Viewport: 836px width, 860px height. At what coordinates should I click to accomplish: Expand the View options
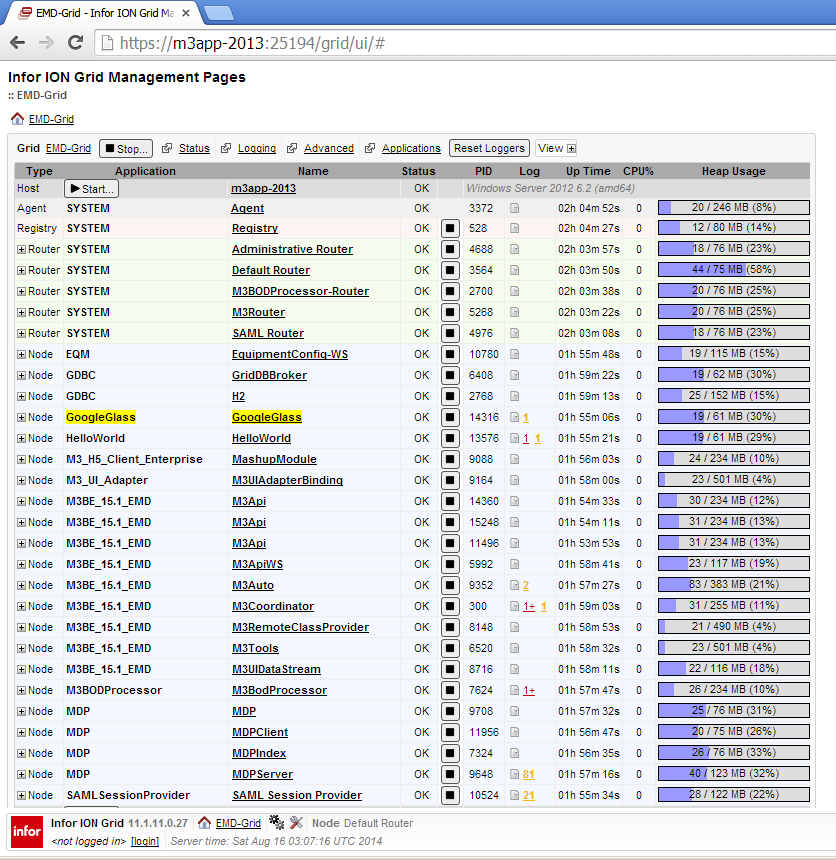(557, 148)
